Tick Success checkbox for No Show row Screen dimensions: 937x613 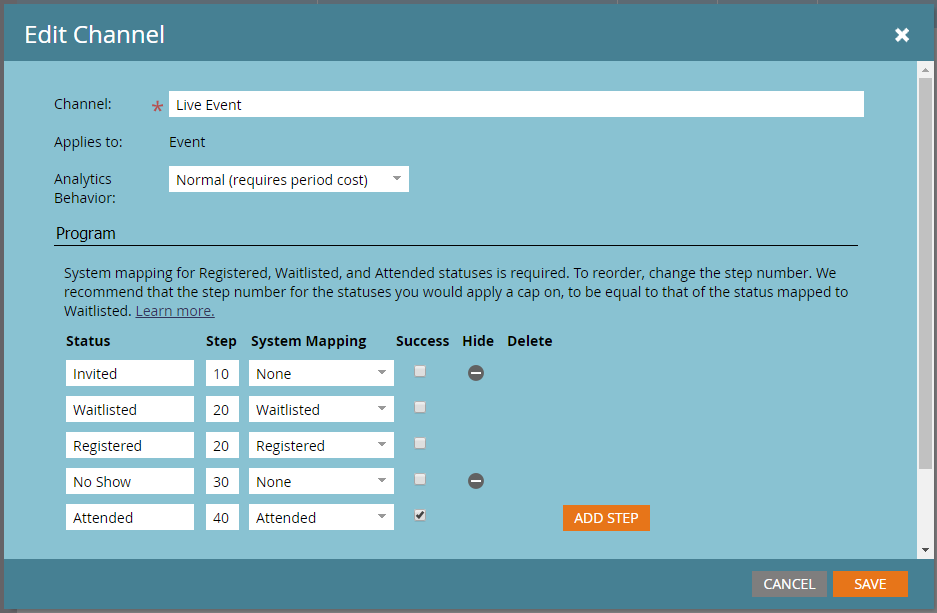(420, 479)
